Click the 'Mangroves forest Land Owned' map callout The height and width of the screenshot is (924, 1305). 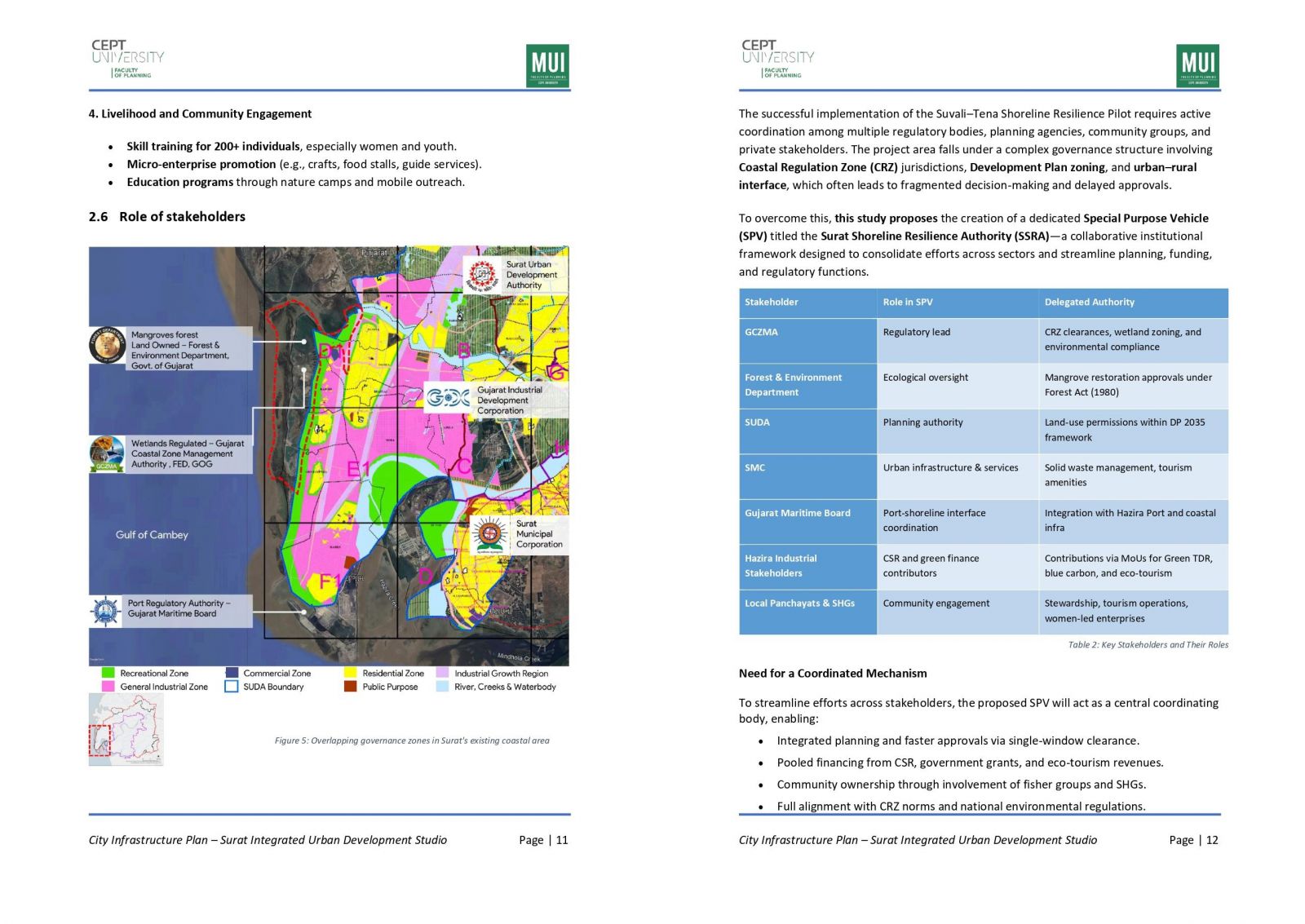(170, 350)
